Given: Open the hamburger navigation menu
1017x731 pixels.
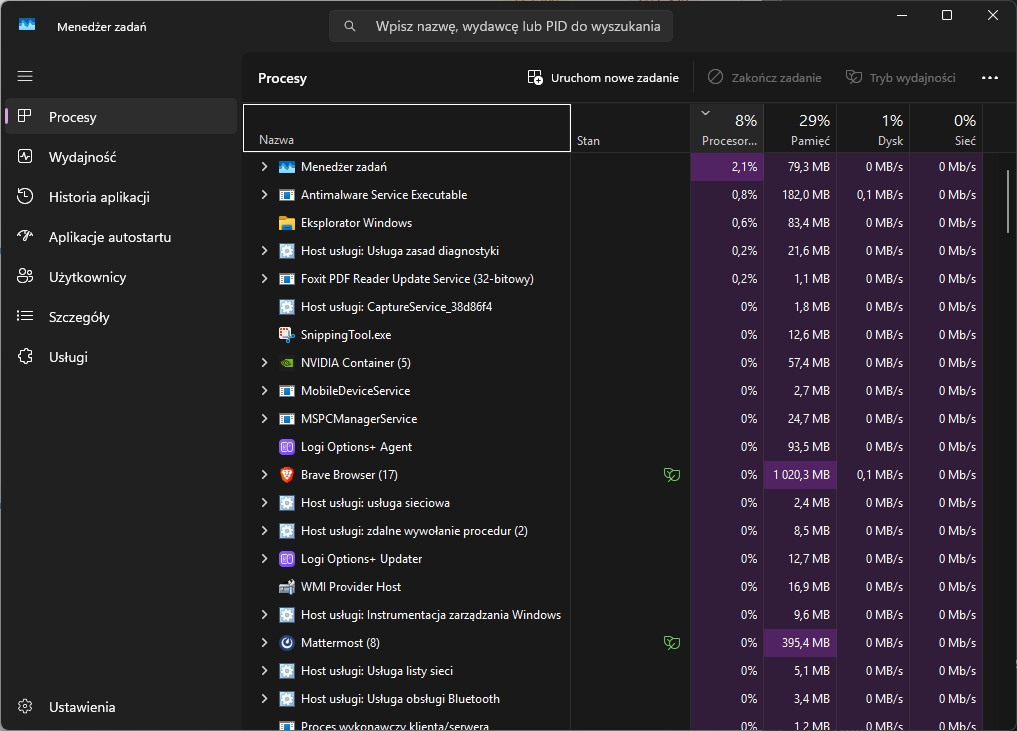Looking at the screenshot, I should 26,77.
